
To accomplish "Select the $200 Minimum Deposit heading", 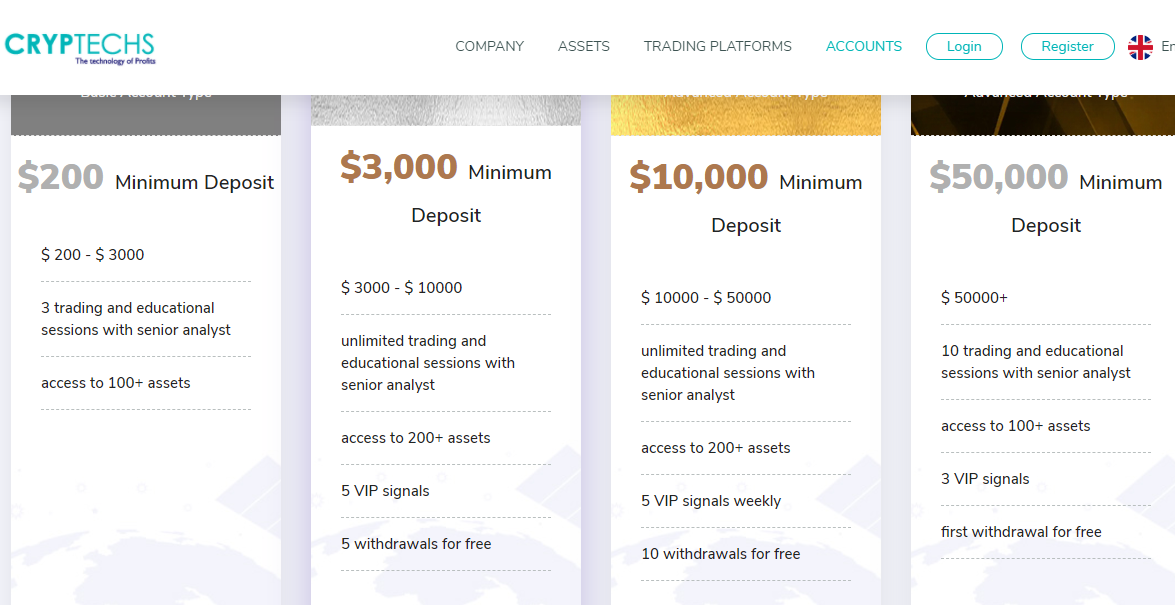I will (146, 178).
